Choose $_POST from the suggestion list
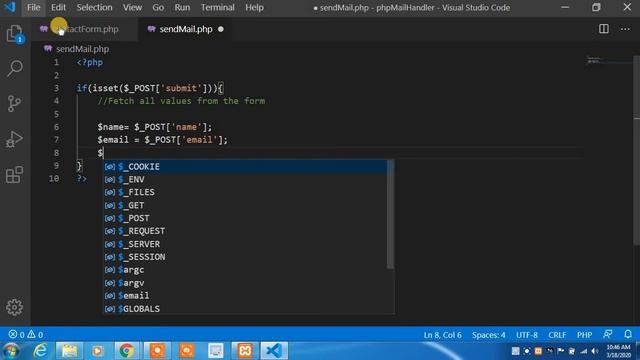Image resolution: width=640 pixels, height=360 pixels. [x=245, y=218]
